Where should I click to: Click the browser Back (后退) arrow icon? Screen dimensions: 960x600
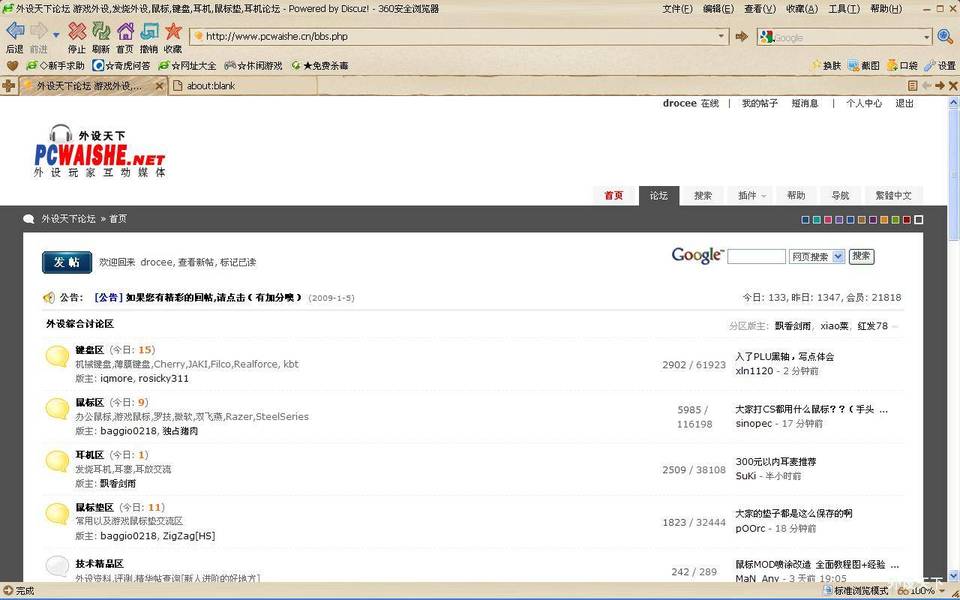coord(14,32)
